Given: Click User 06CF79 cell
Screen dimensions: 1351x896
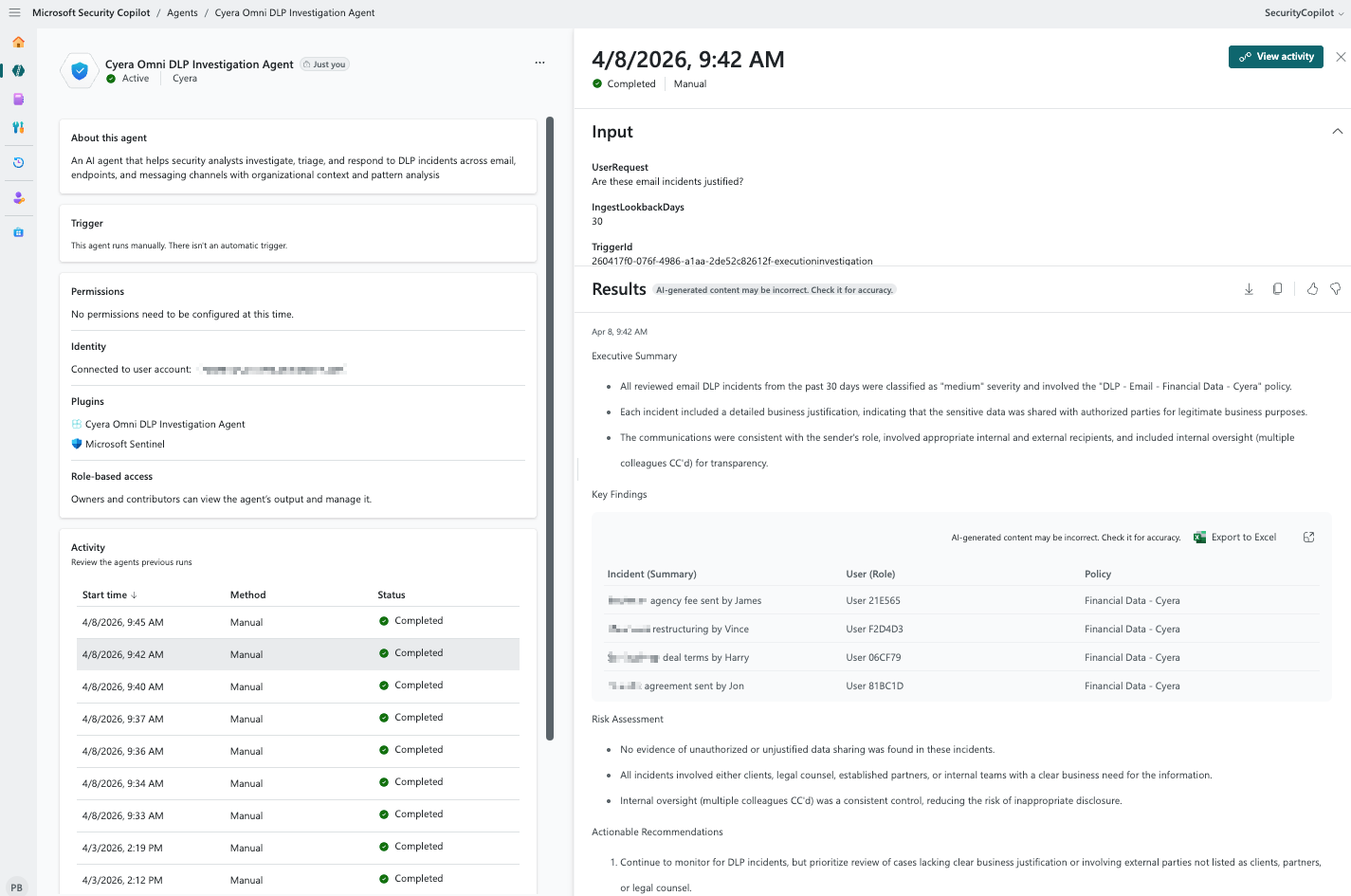Looking at the screenshot, I should coord(873,658).
